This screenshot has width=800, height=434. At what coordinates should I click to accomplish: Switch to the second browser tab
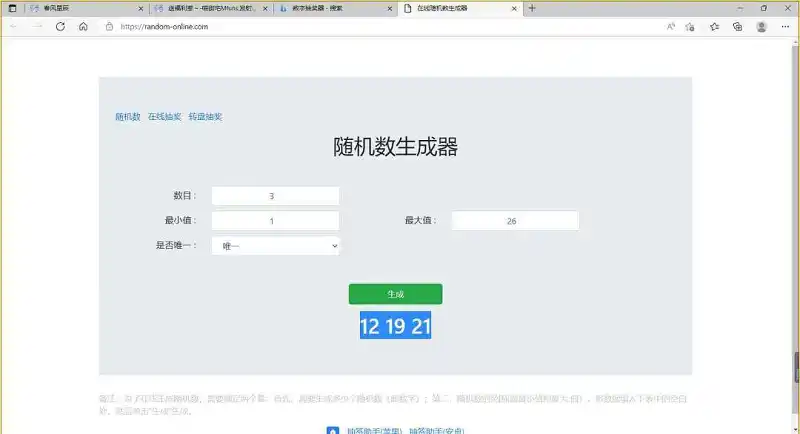point(210,8)
